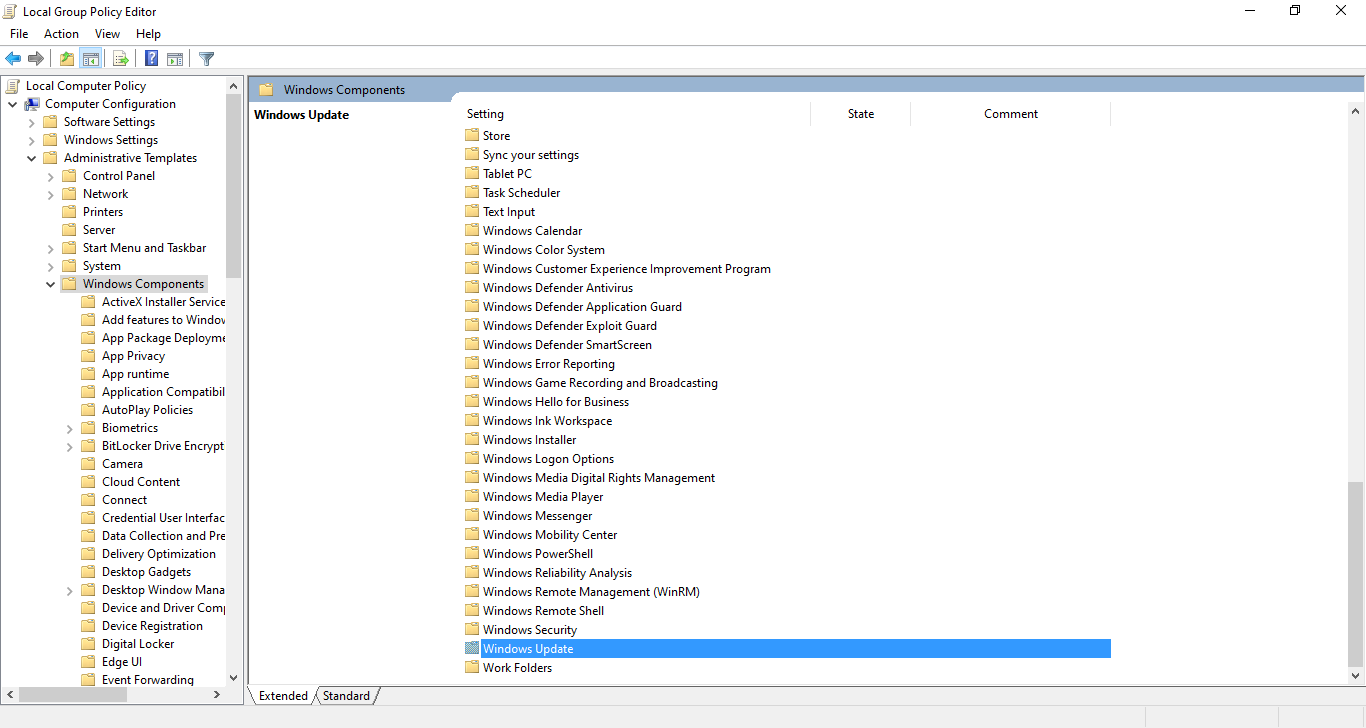Collapse the Computer Configuration tree node
The height and width of the screenshot is (728, 1366).
(13, 104)
